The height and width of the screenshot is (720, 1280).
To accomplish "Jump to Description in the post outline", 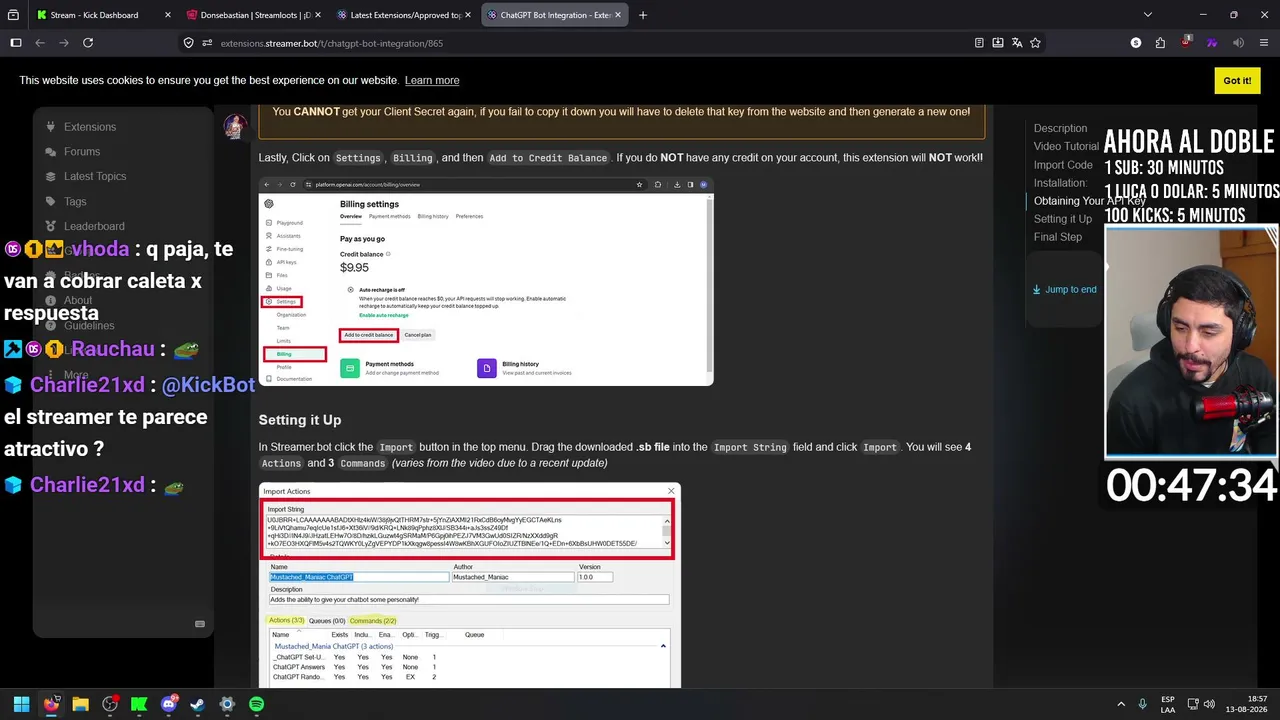I will (1060, 128).
